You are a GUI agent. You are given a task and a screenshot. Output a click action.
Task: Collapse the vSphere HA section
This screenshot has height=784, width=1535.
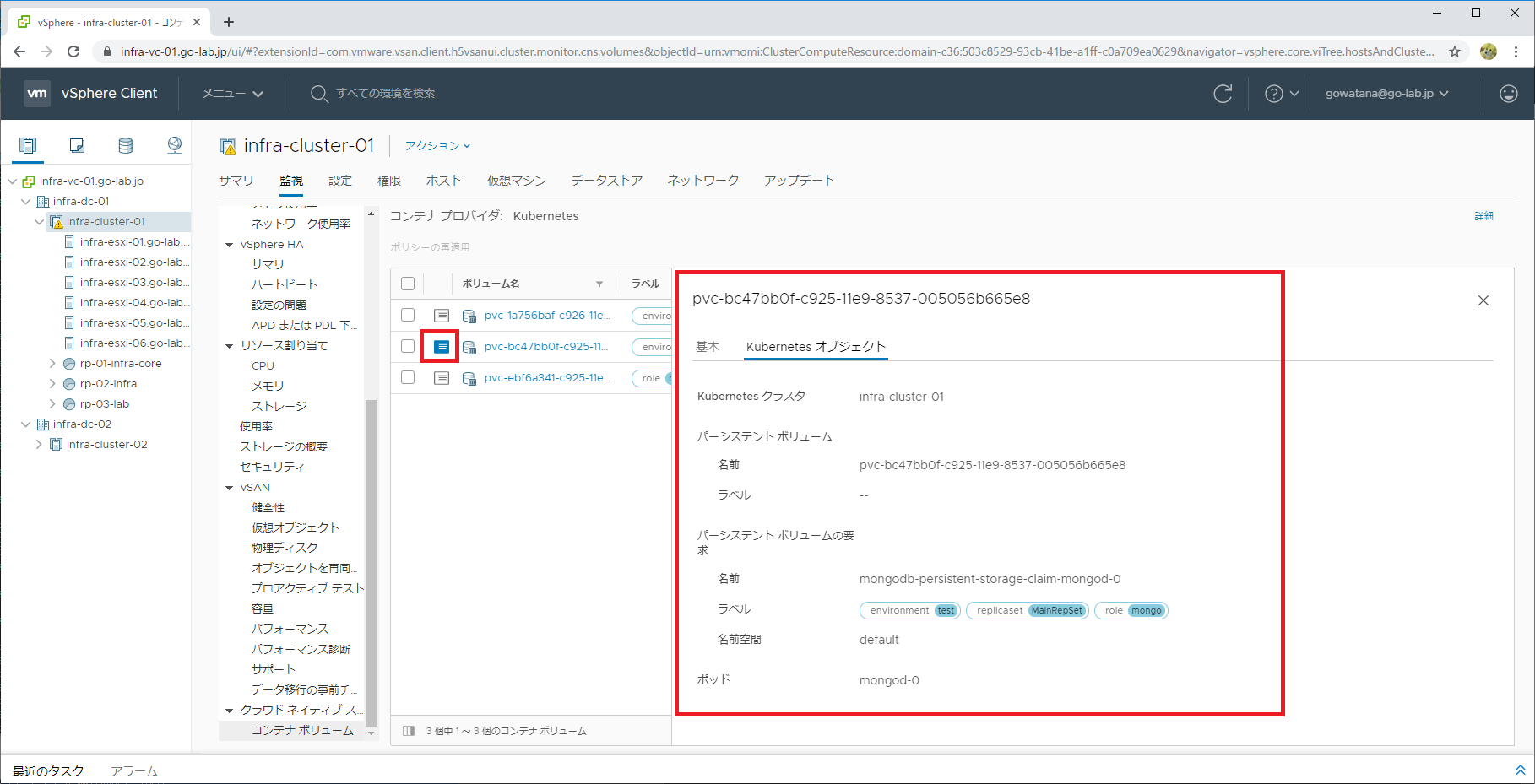coord(229,245)
